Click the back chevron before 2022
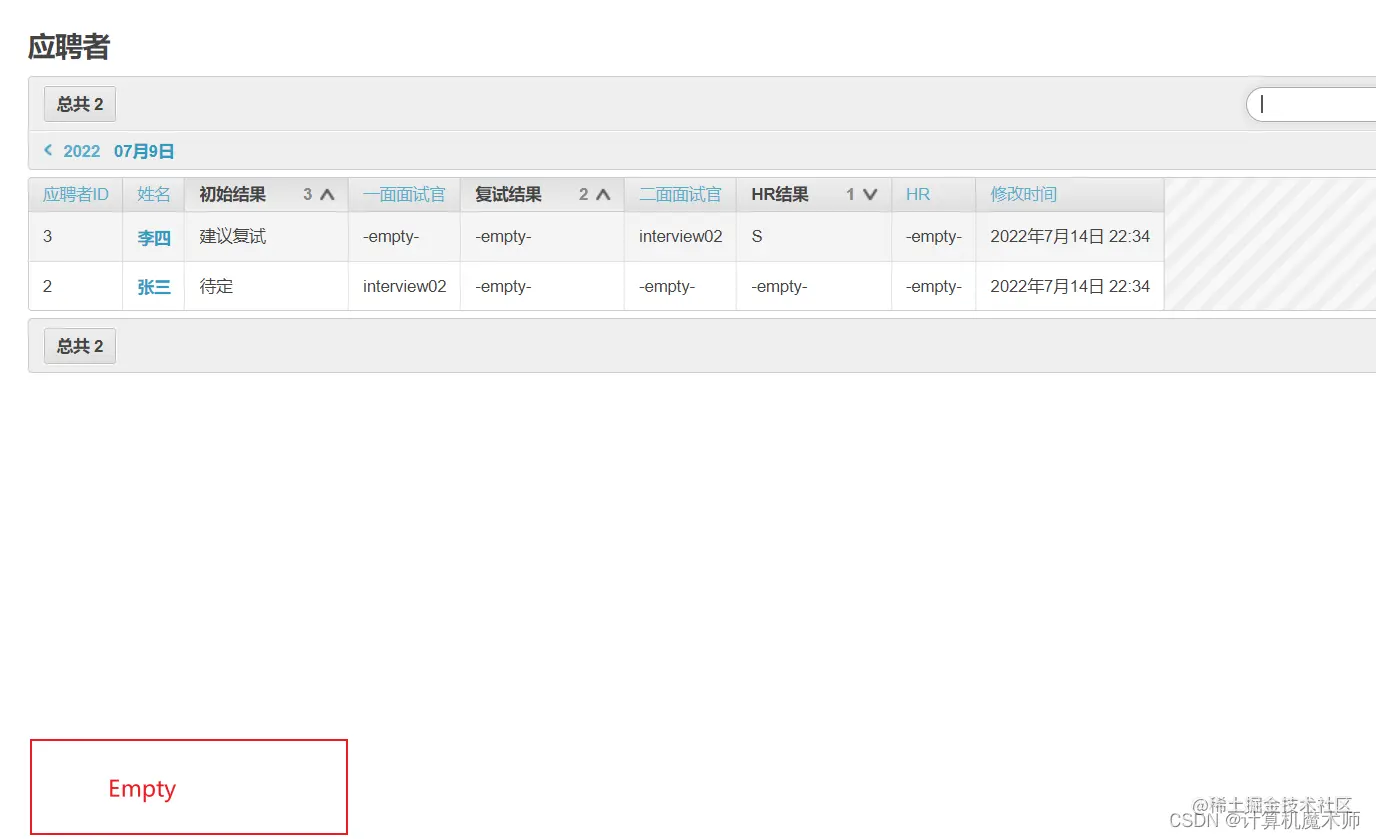This screenshot has height=839, width=1376. point(48,150)
